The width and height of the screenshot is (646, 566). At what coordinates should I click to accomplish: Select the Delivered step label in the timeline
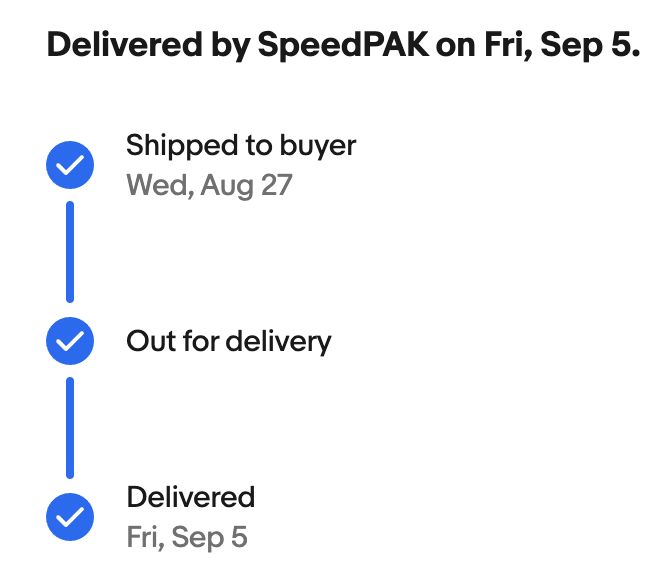(190, 497)
